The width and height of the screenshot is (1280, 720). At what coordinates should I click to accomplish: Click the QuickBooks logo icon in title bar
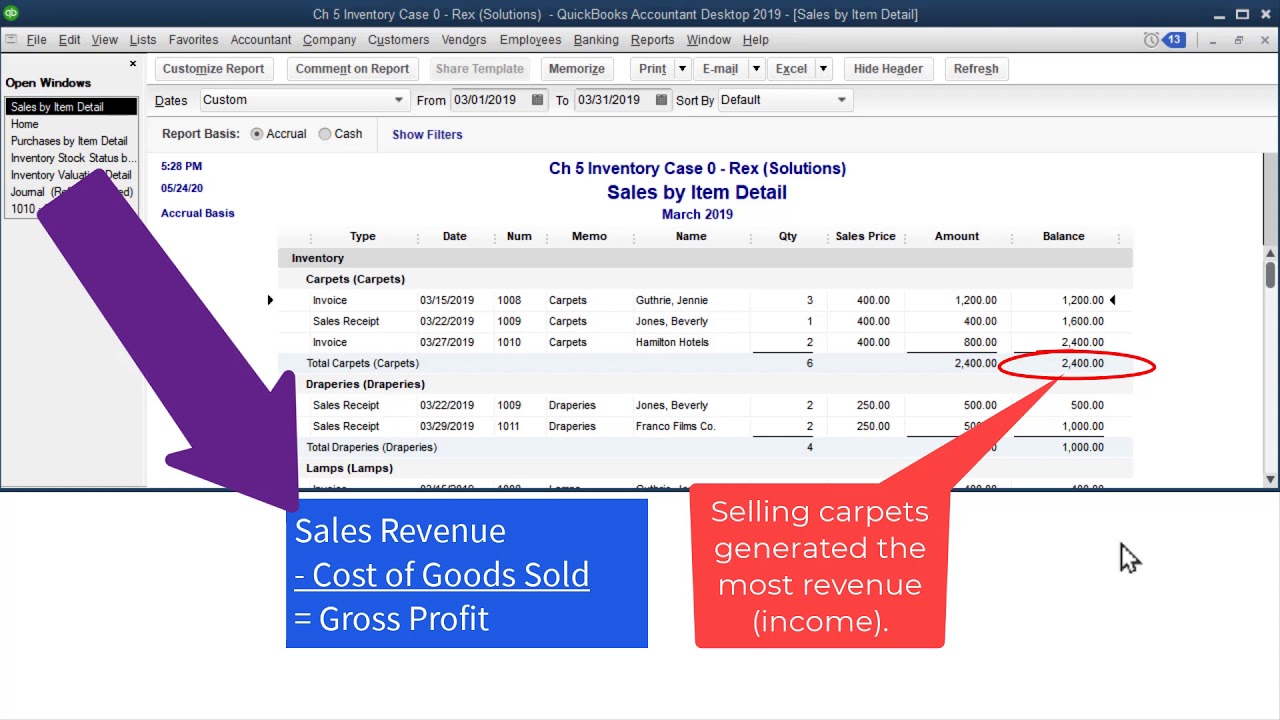click(11, 13)
